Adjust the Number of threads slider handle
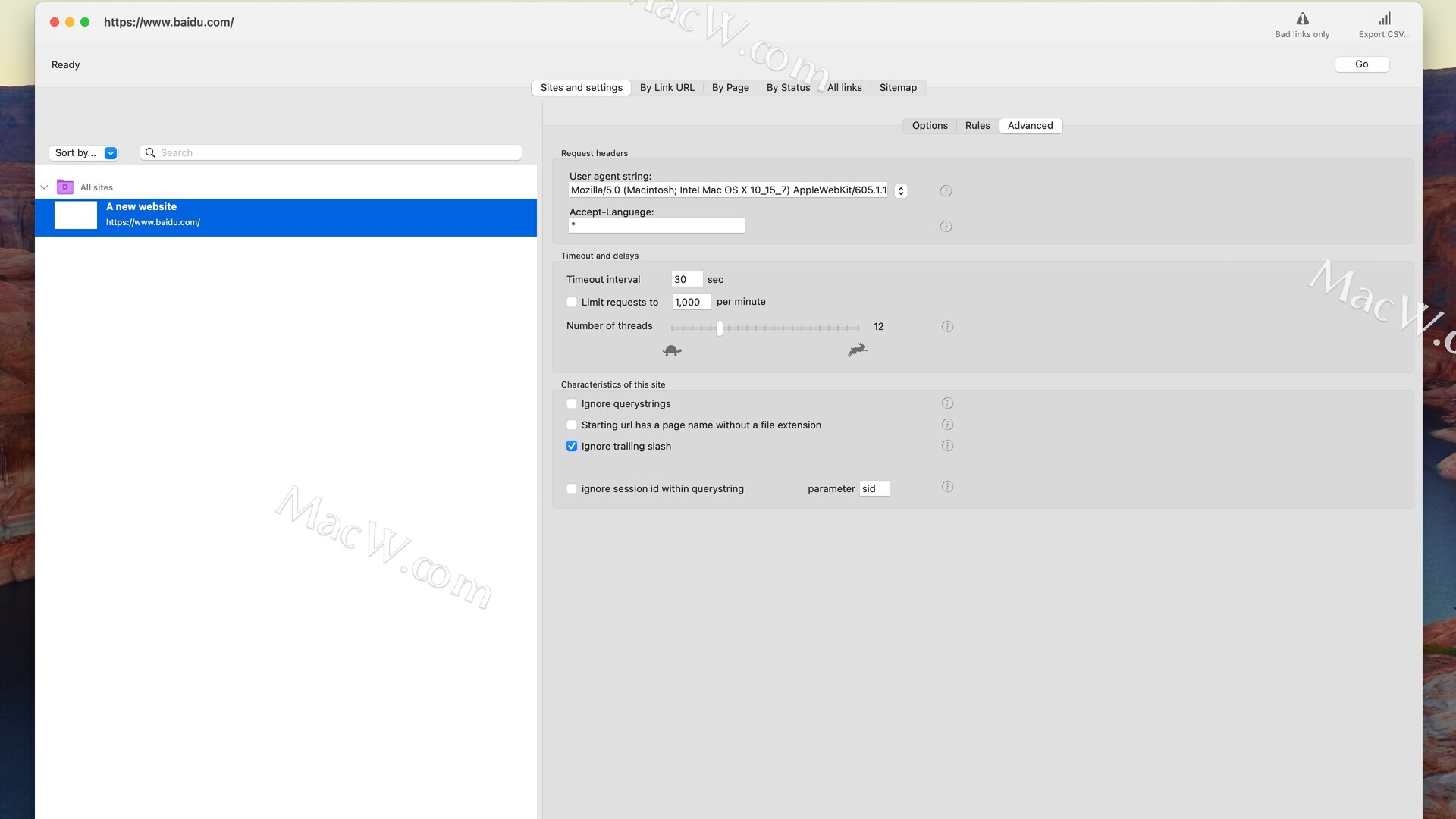This screenshot has height=819, width=1456. 719,328
